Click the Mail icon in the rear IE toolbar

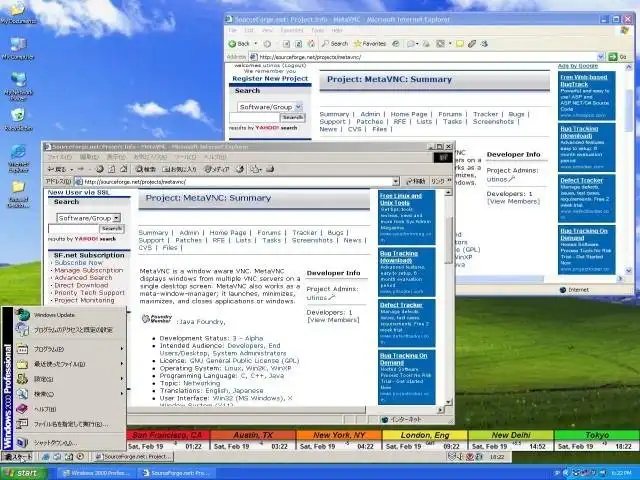[412, 44]
